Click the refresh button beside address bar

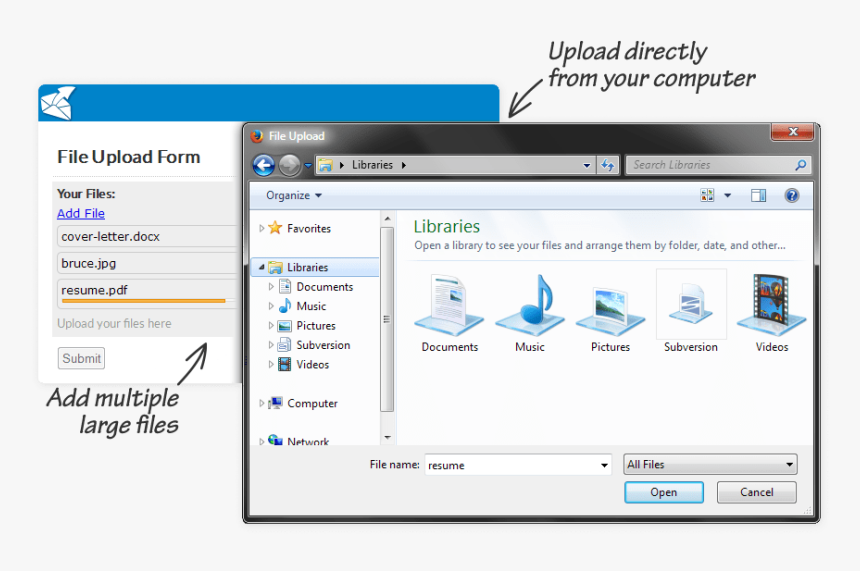point(608,165)
